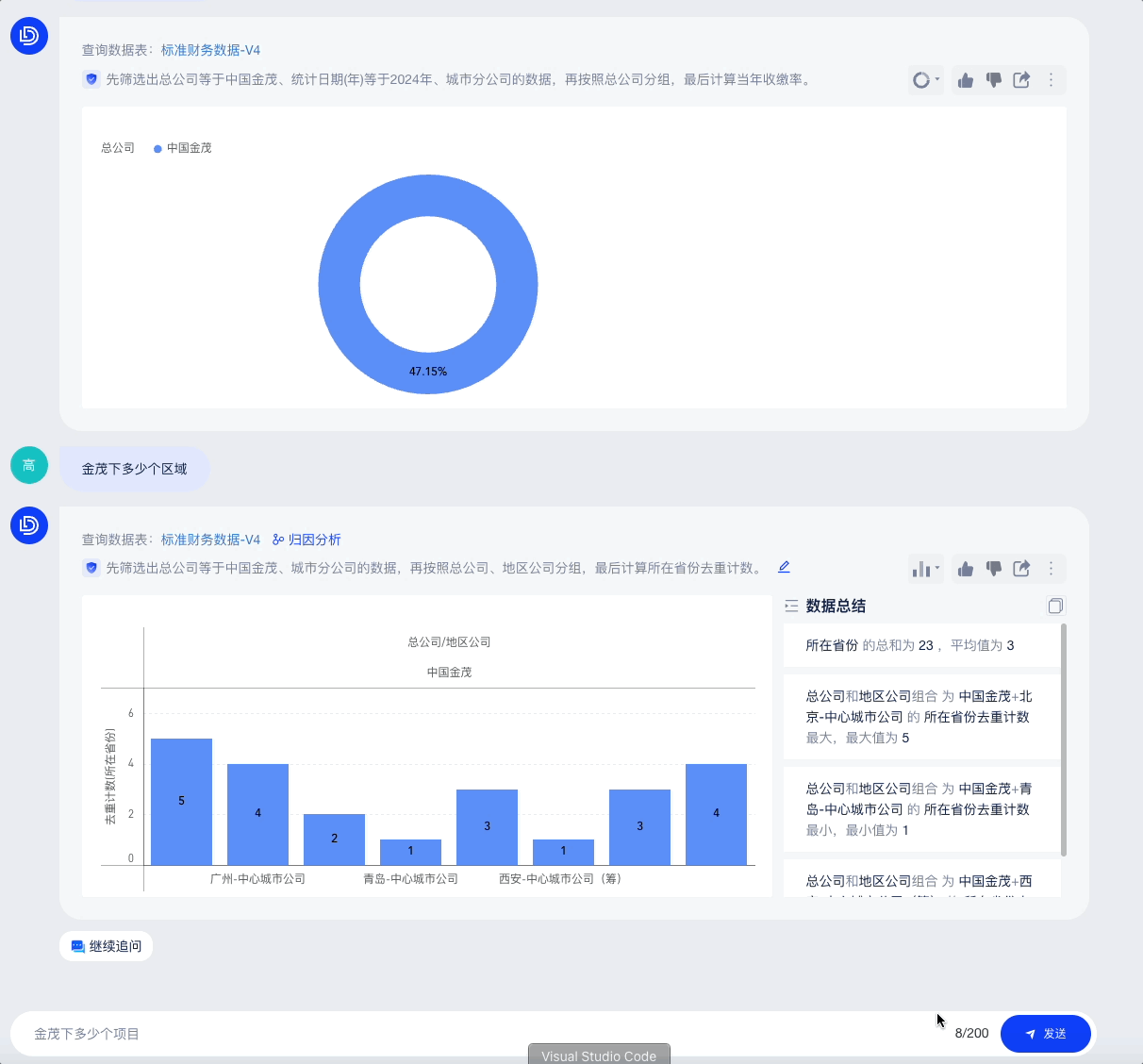The height and width of the screenshot is (1064, 1143).
Task: Open 标准财务数据-V4 link in the donut chart card
Action: click(210, 50)
